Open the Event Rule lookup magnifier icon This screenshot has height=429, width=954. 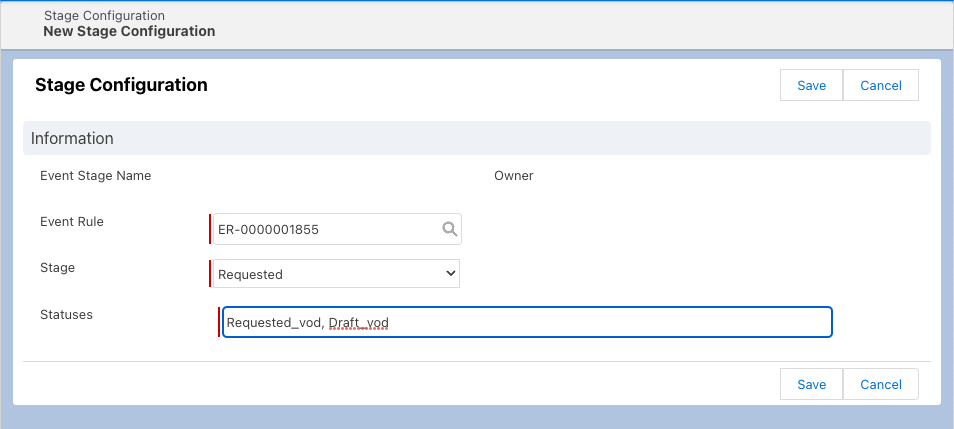pyautogui.click(x=449, y=229)
